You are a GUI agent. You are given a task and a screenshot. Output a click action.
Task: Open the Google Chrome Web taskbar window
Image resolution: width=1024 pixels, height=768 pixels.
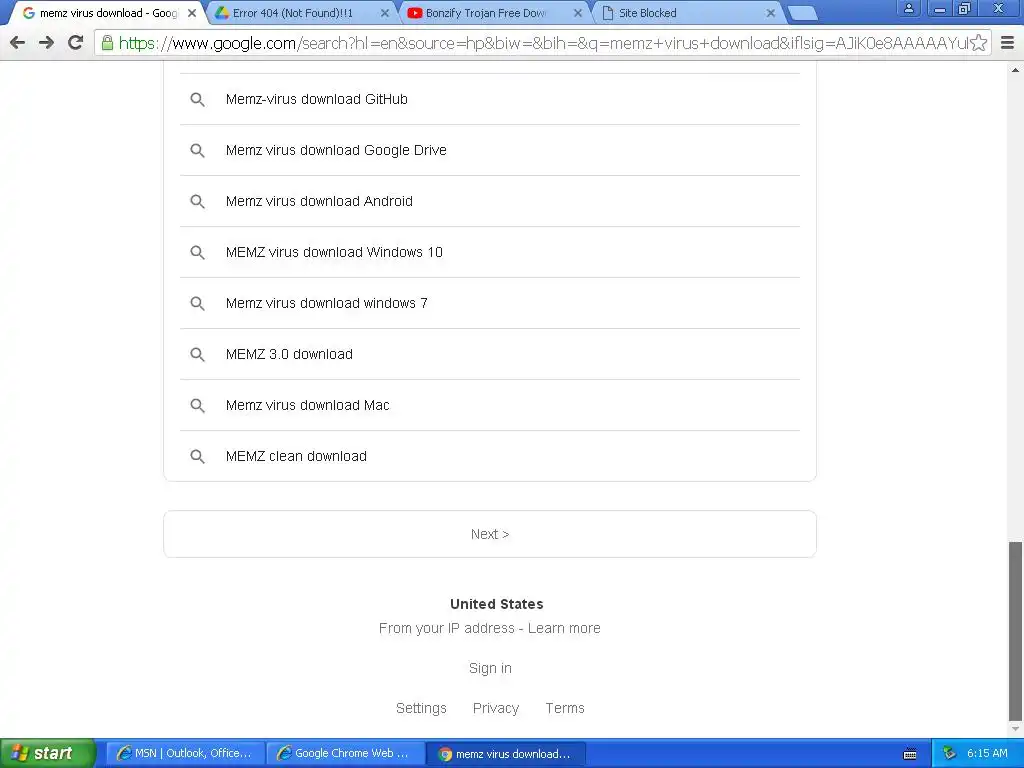(345, 754)
